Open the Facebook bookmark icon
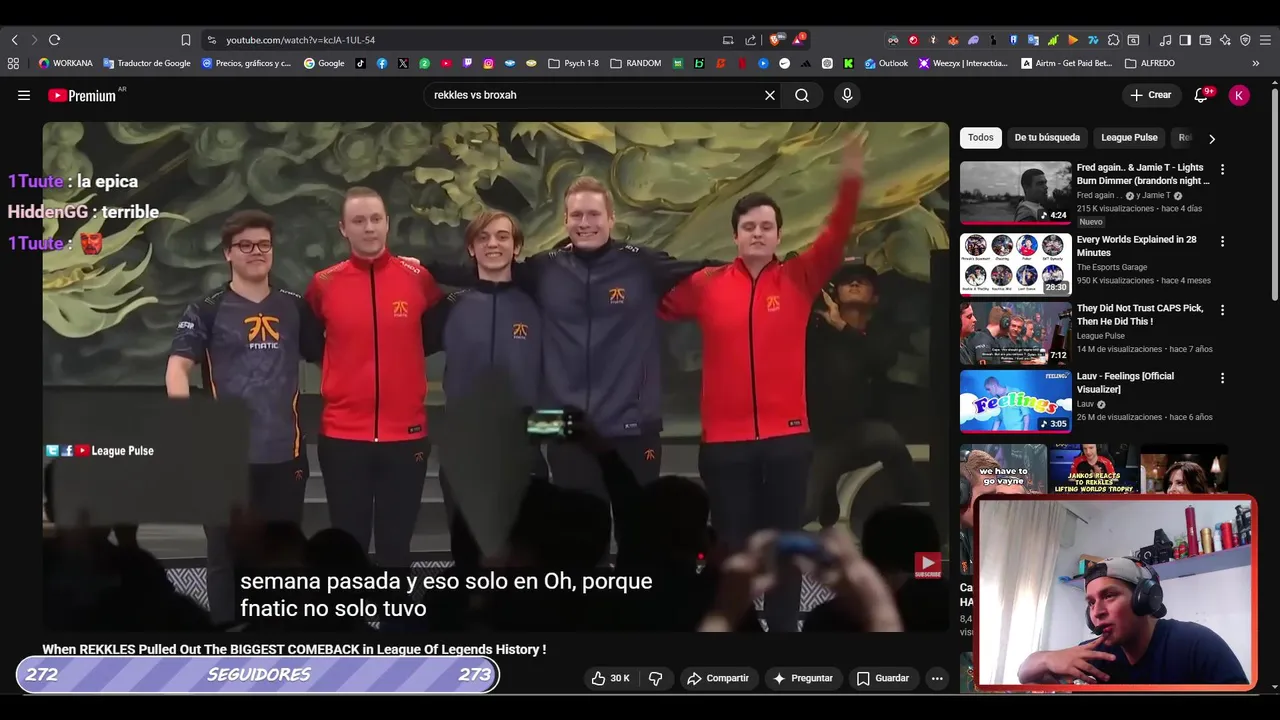Viewport: 1280px width, 720px height. point(382,63)
